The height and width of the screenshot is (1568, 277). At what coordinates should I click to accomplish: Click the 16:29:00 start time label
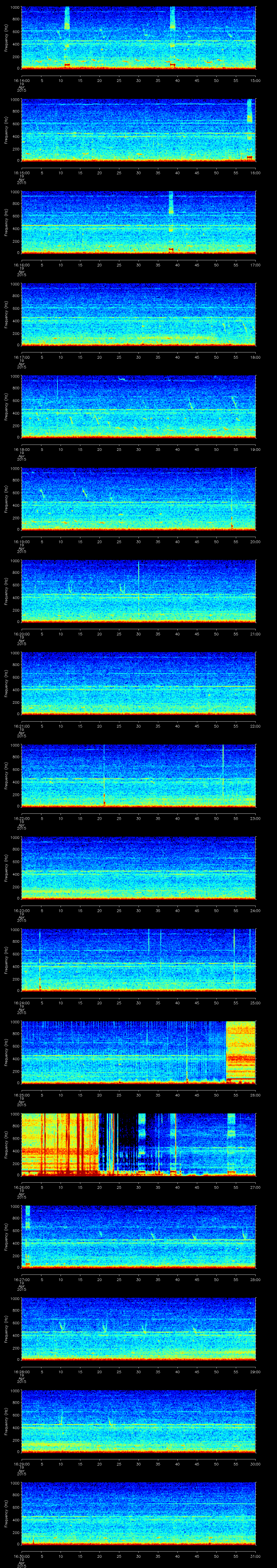(21, 1464)
